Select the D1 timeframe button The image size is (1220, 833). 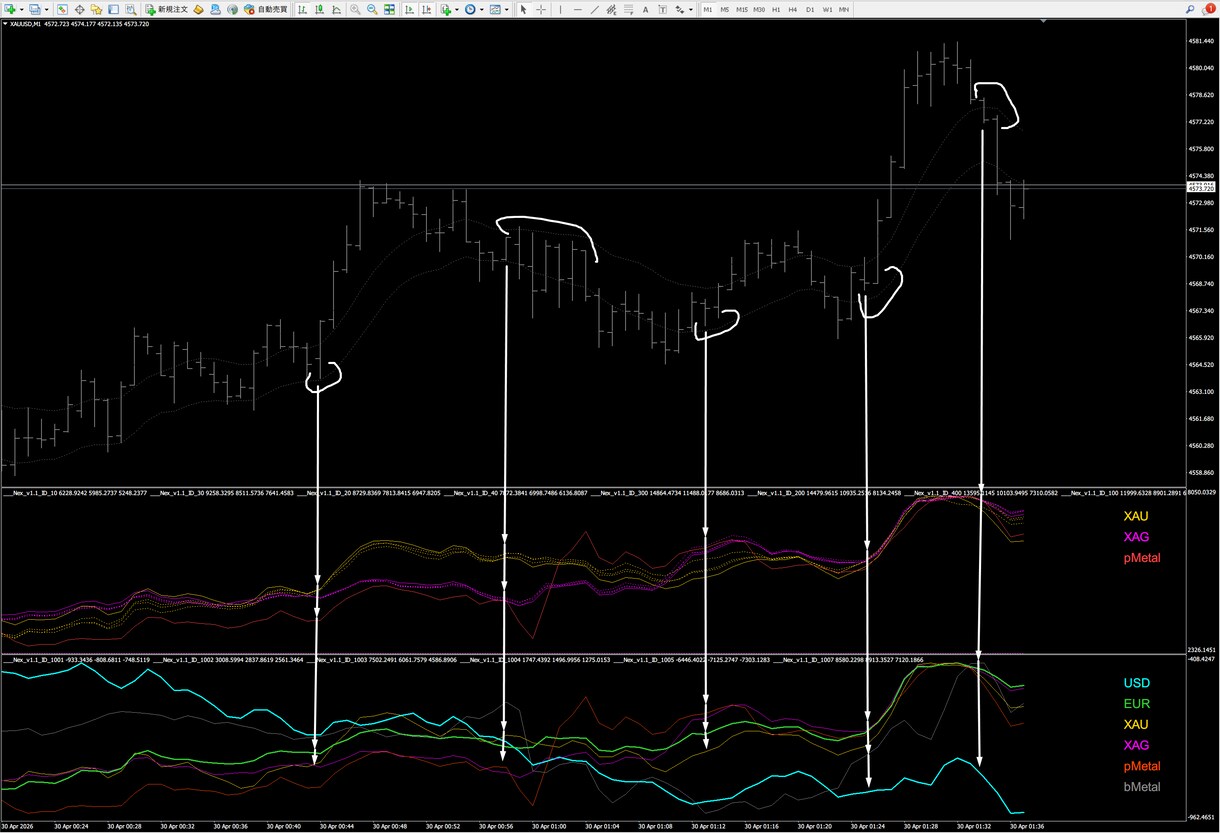(810, 9)
